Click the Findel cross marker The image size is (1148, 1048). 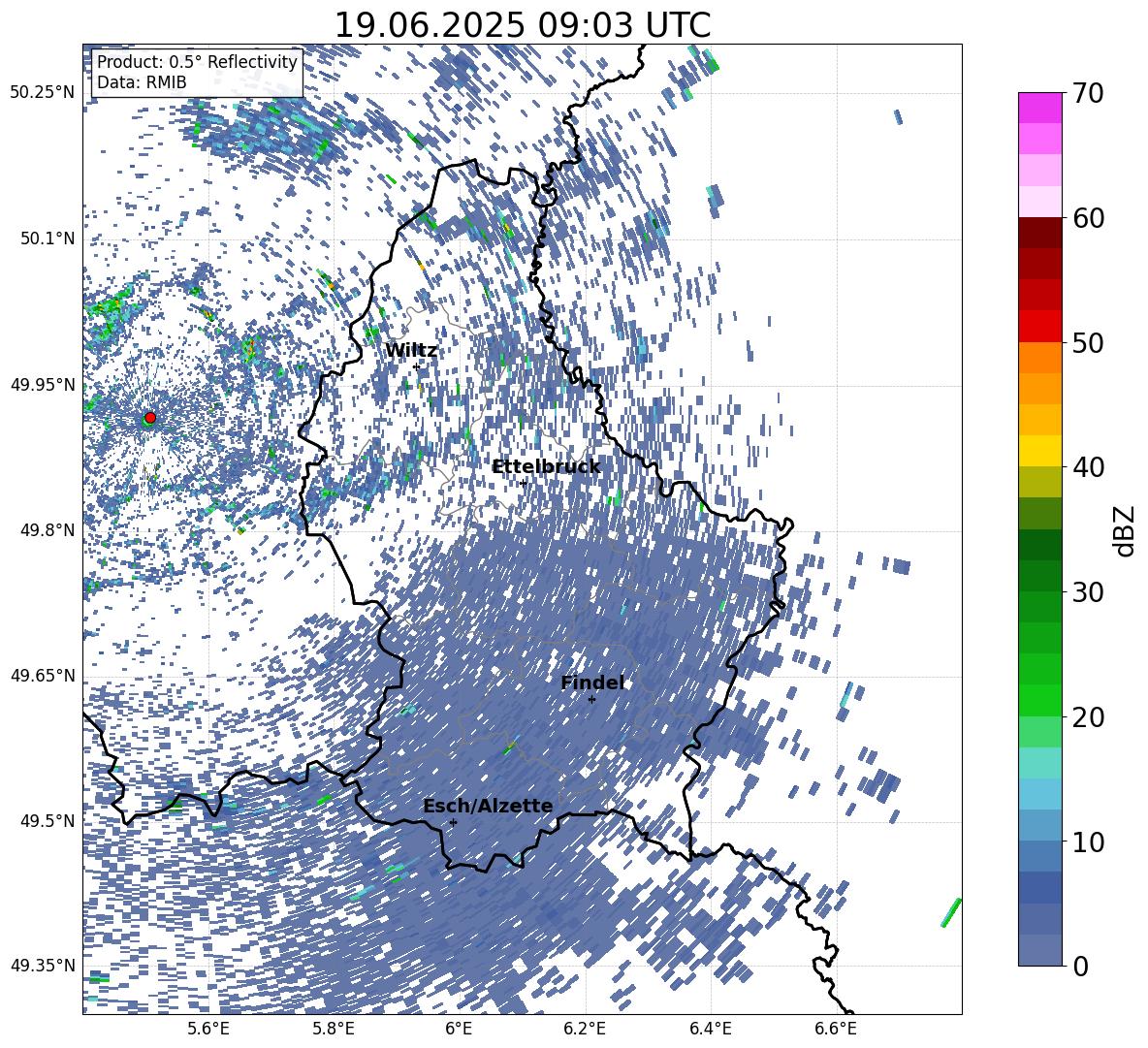coord(591,699)
